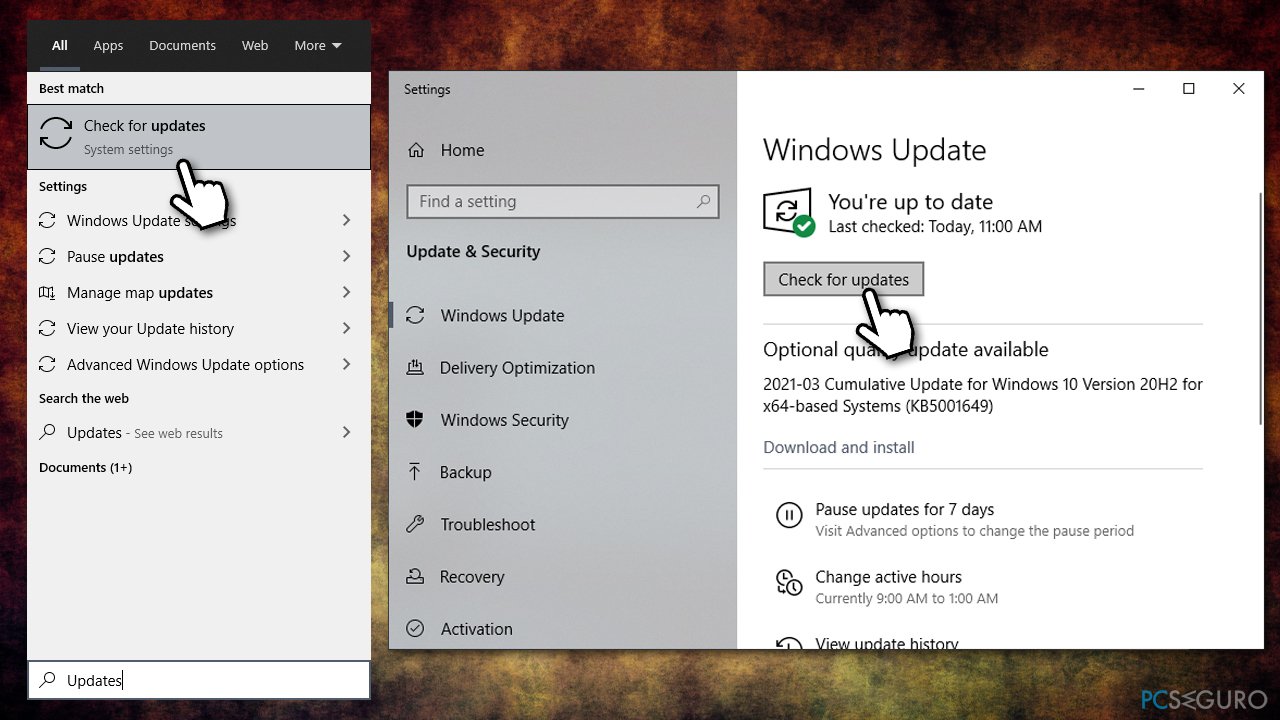Expand Advanced Windows Update options arrow
This screenshot has width=1280, height=720.
(346, 365)
